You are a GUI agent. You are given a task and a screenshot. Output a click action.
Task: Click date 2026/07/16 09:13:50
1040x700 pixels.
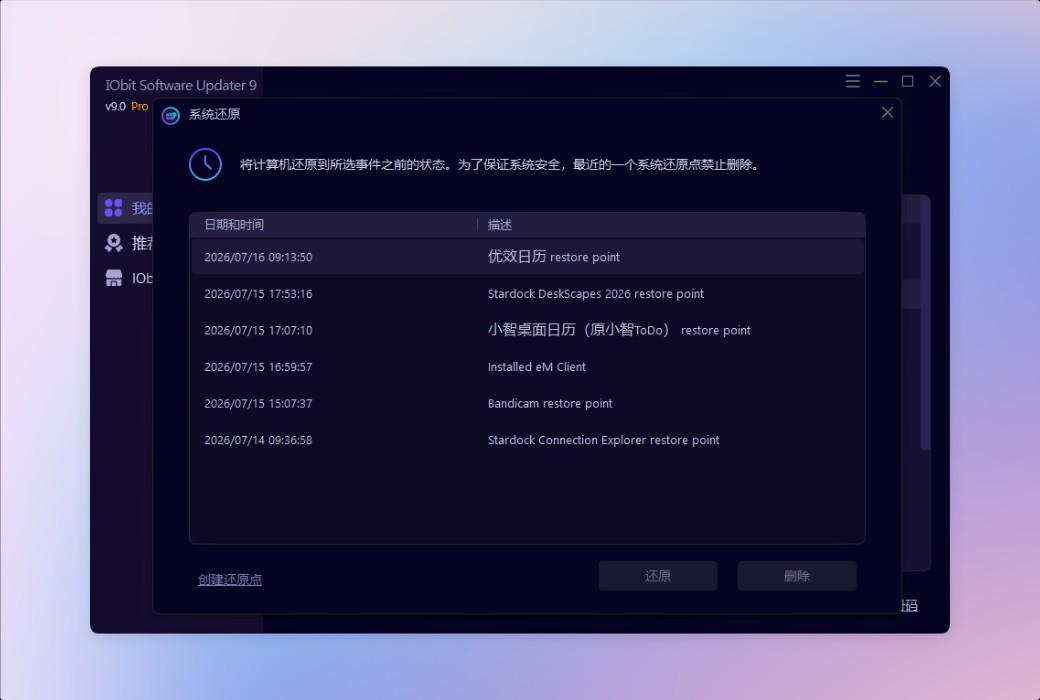pyautogui.click(x=258, y=257)
